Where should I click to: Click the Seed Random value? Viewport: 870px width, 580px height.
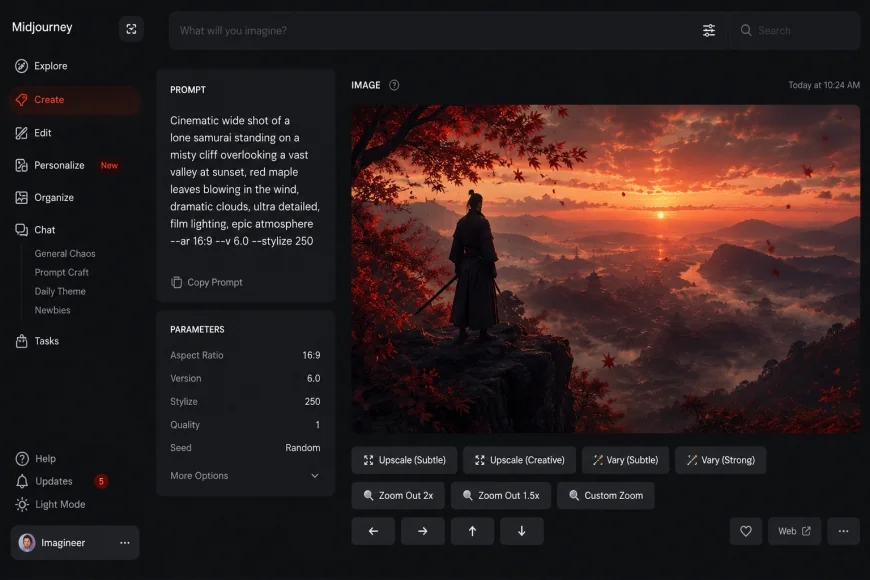pos(302,448)
